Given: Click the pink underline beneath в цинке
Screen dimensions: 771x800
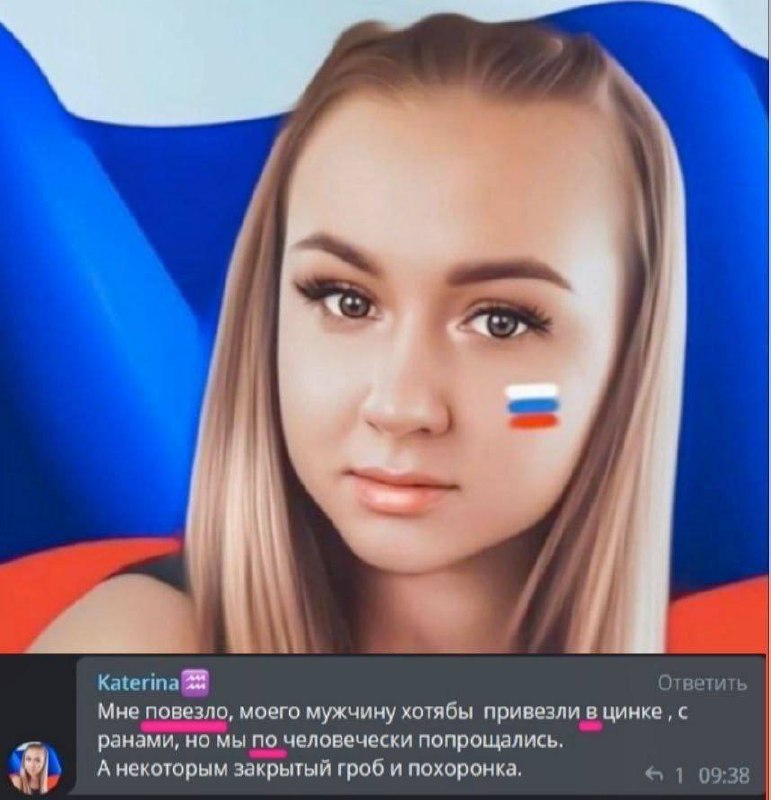Looking at the screenshot, I should tap(591, 727).
